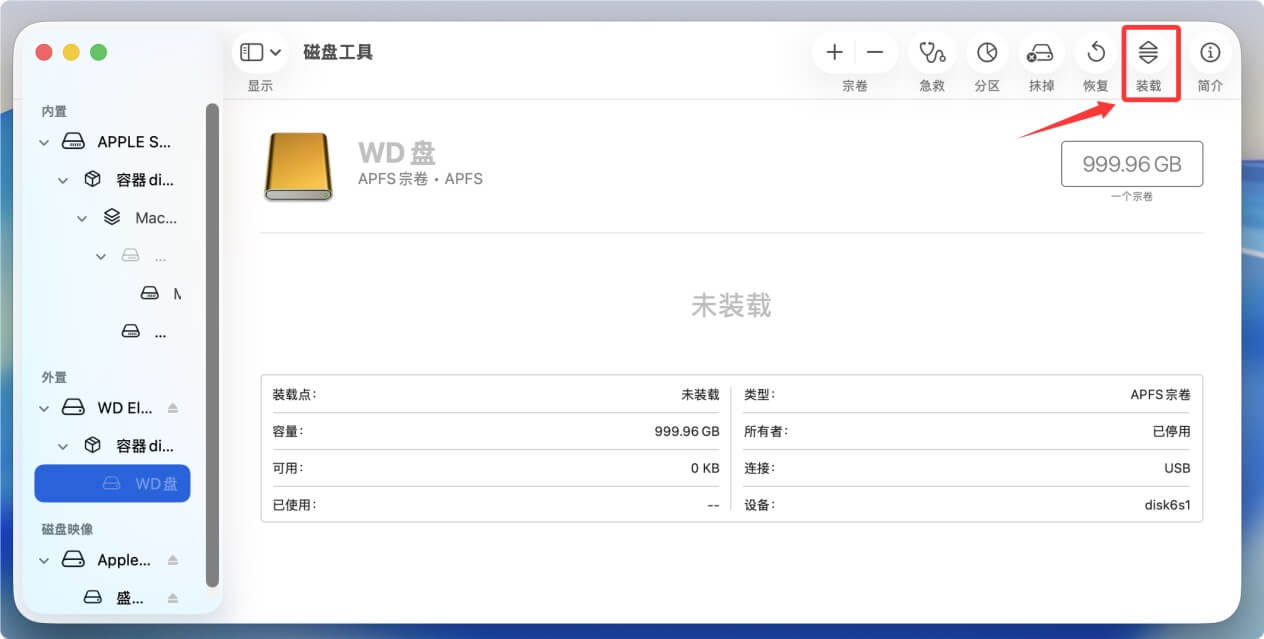Screen dimensions: 1264x639
Task: Add a volume with the + button
Action: (x=834, y=52)
